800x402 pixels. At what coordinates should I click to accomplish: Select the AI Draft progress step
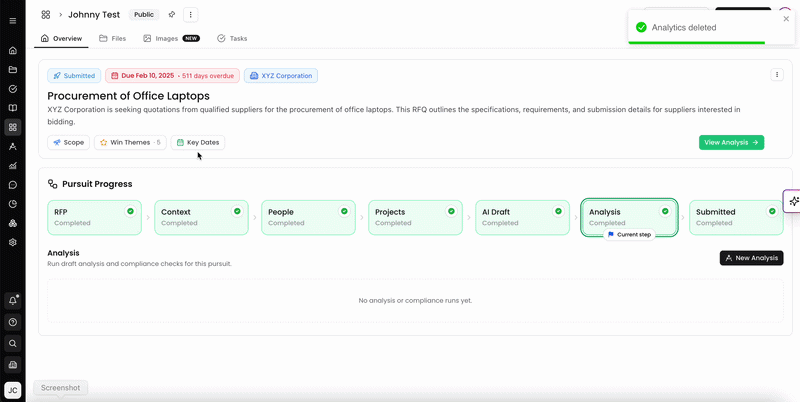(522, 217)
